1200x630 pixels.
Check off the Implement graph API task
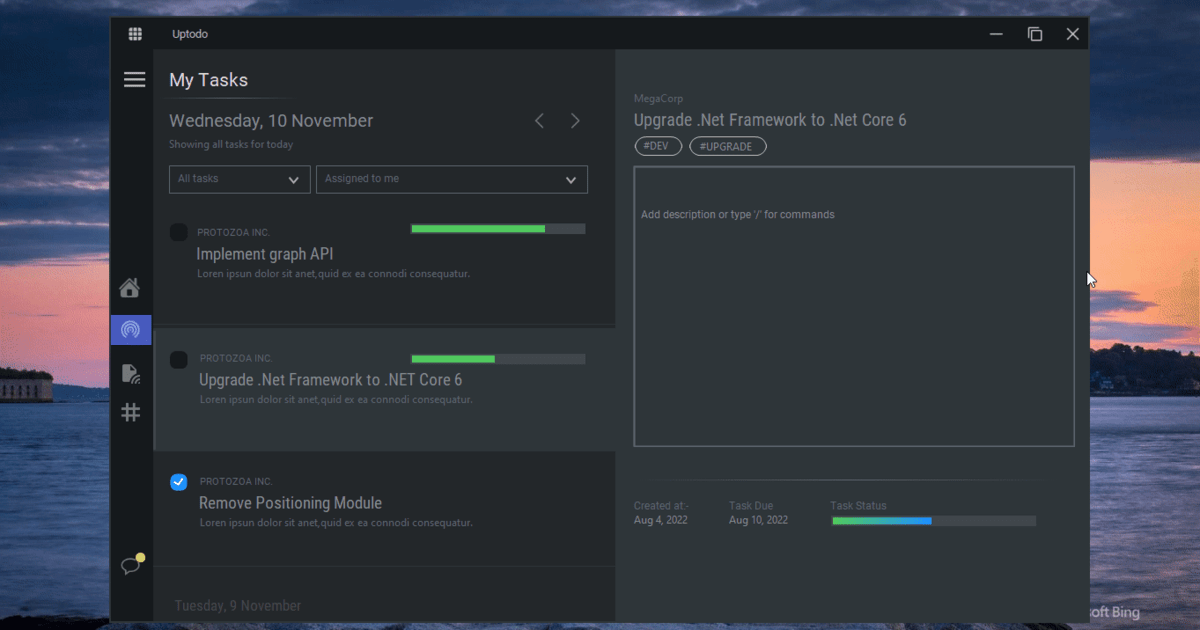(x=178, y=232)
